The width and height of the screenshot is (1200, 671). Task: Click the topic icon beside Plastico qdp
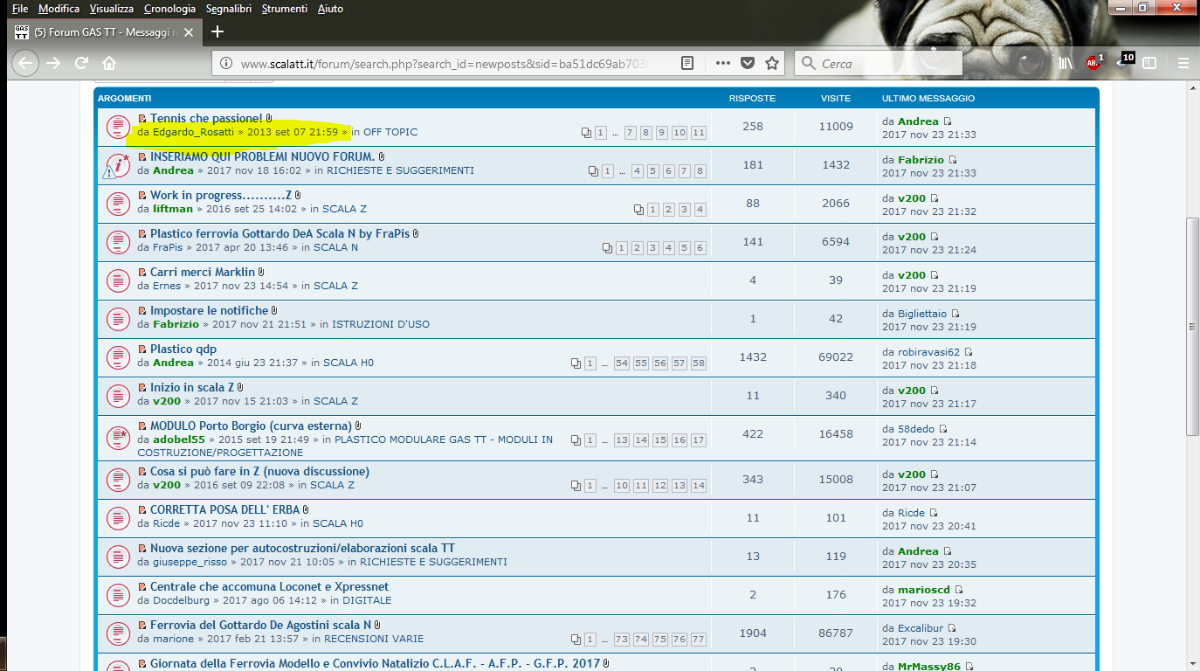coord(117,356)
